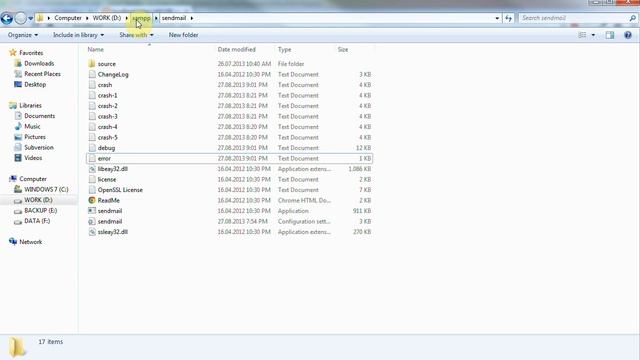Open Include in library menu
The width and height of the screenshot is (640, 360).
click(x=78, y=35)
